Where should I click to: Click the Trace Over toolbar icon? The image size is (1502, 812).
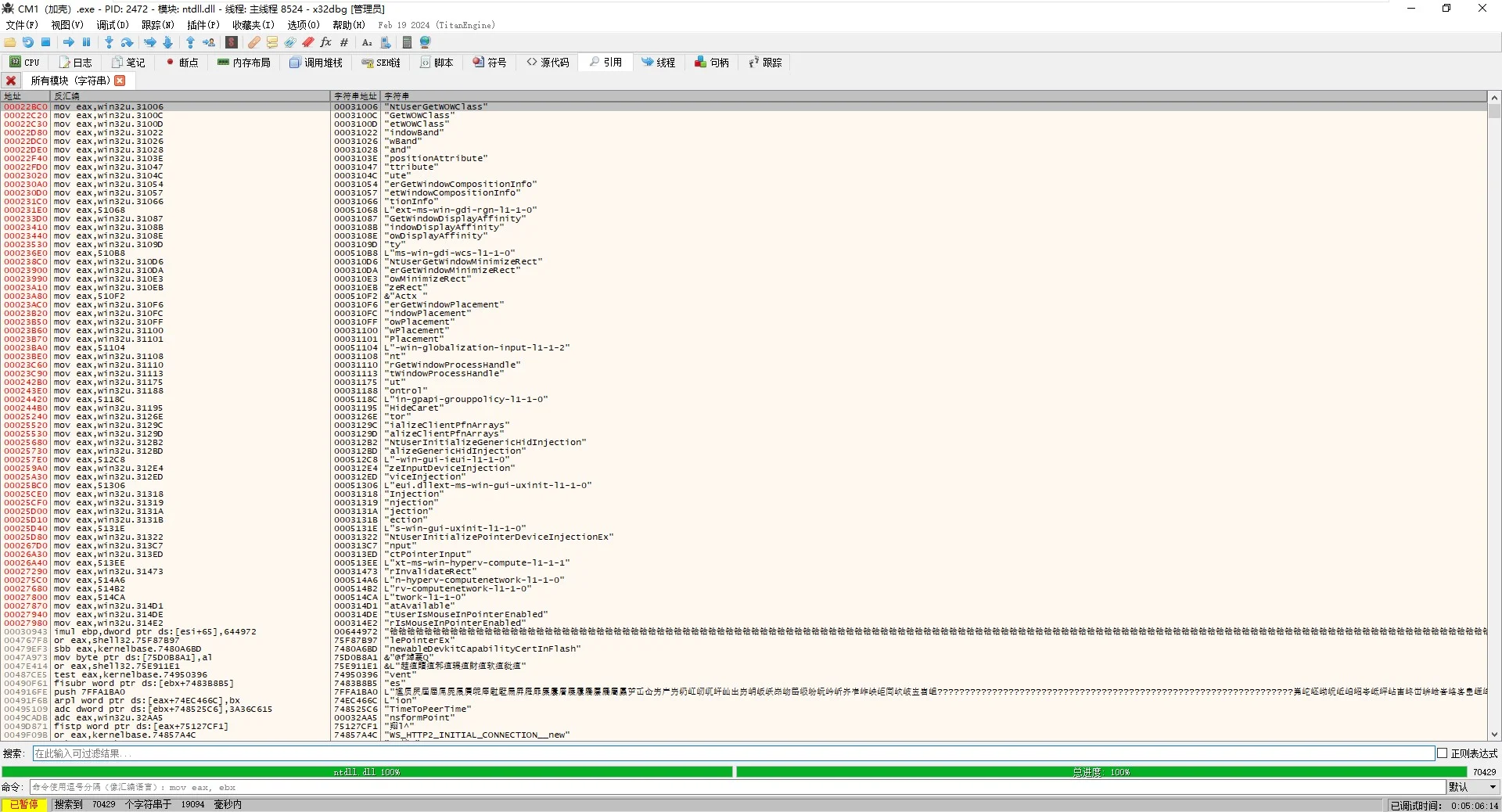point(167,42)
